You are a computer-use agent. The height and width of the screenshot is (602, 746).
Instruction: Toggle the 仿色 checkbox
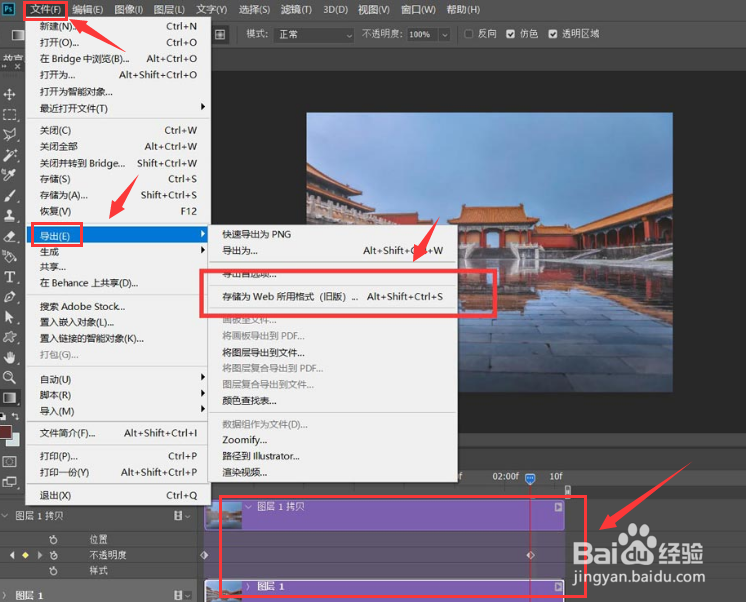click(x=510, y=34)
